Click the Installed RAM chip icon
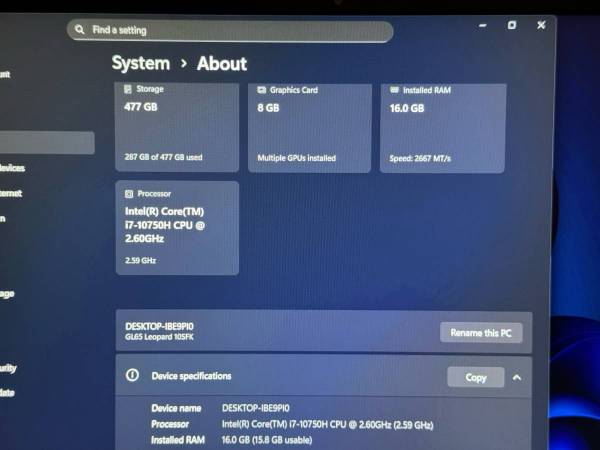The image size is (600, 450). pos(394,90)
